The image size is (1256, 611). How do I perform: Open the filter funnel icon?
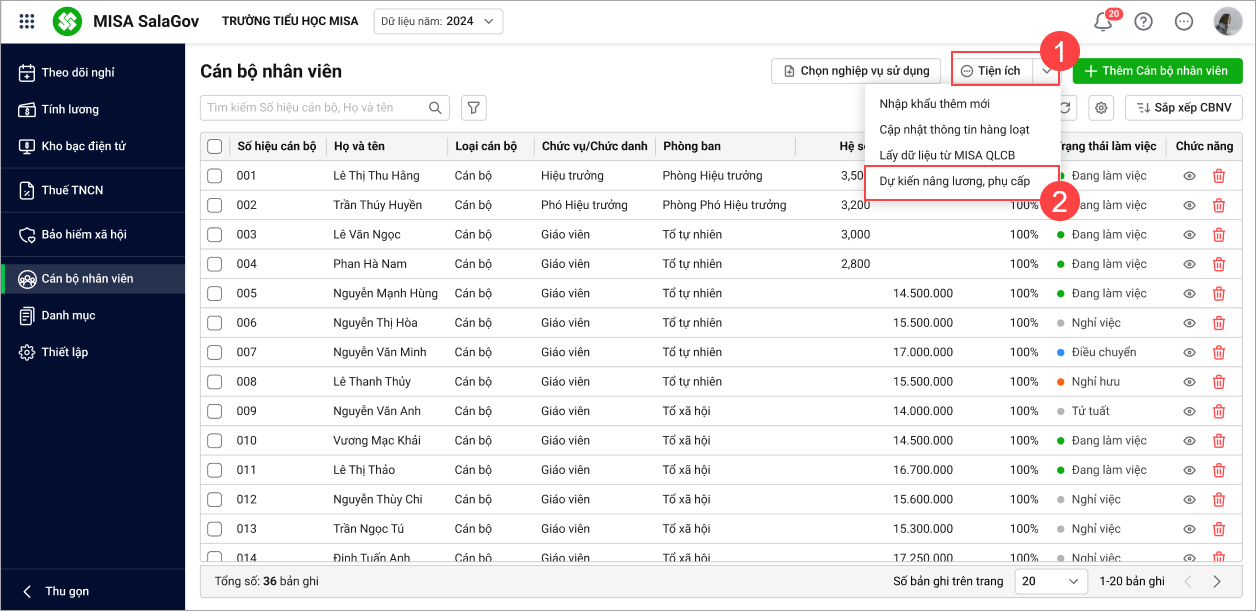point(472,107)
